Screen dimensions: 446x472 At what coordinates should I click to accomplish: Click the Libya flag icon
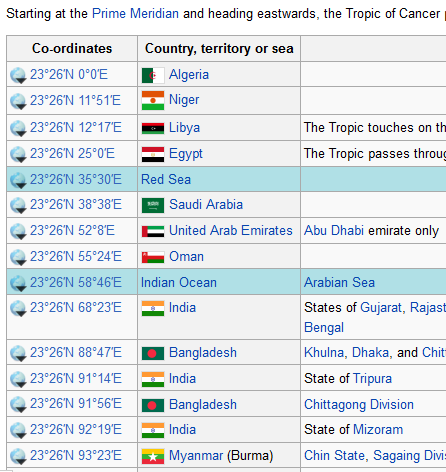(153, 128)
